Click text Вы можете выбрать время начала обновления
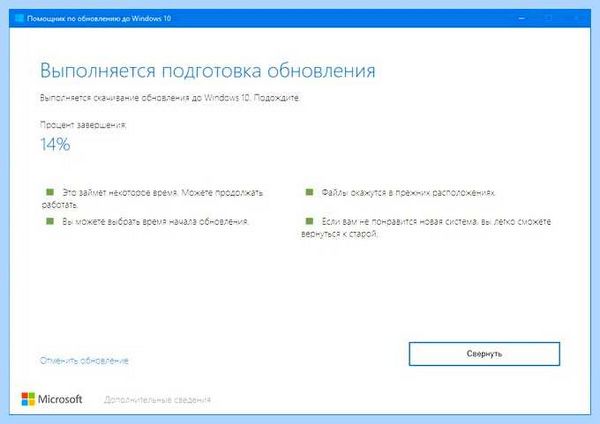 point(156,222)
